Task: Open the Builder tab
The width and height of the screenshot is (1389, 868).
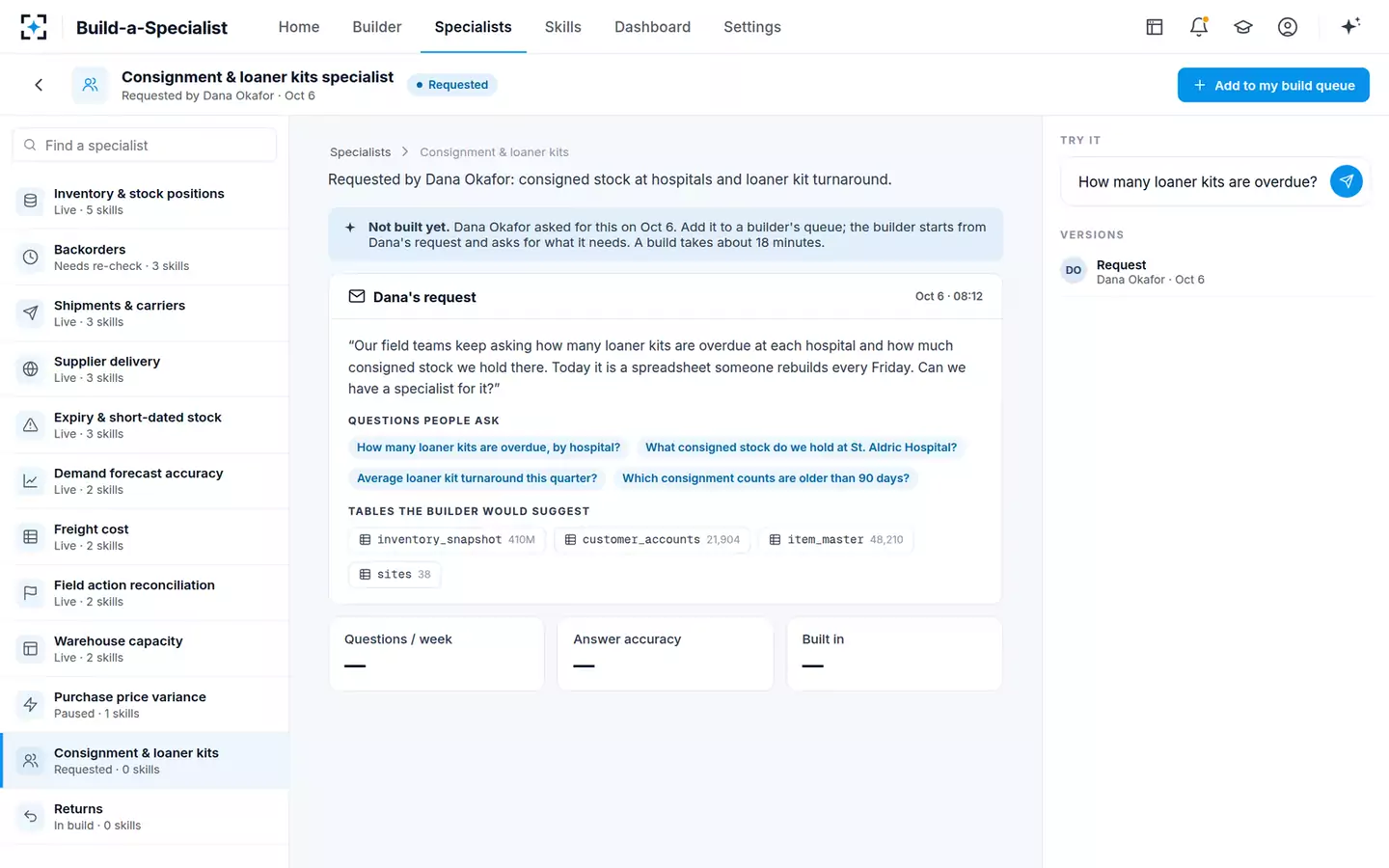Action: (x=377, y=27)
